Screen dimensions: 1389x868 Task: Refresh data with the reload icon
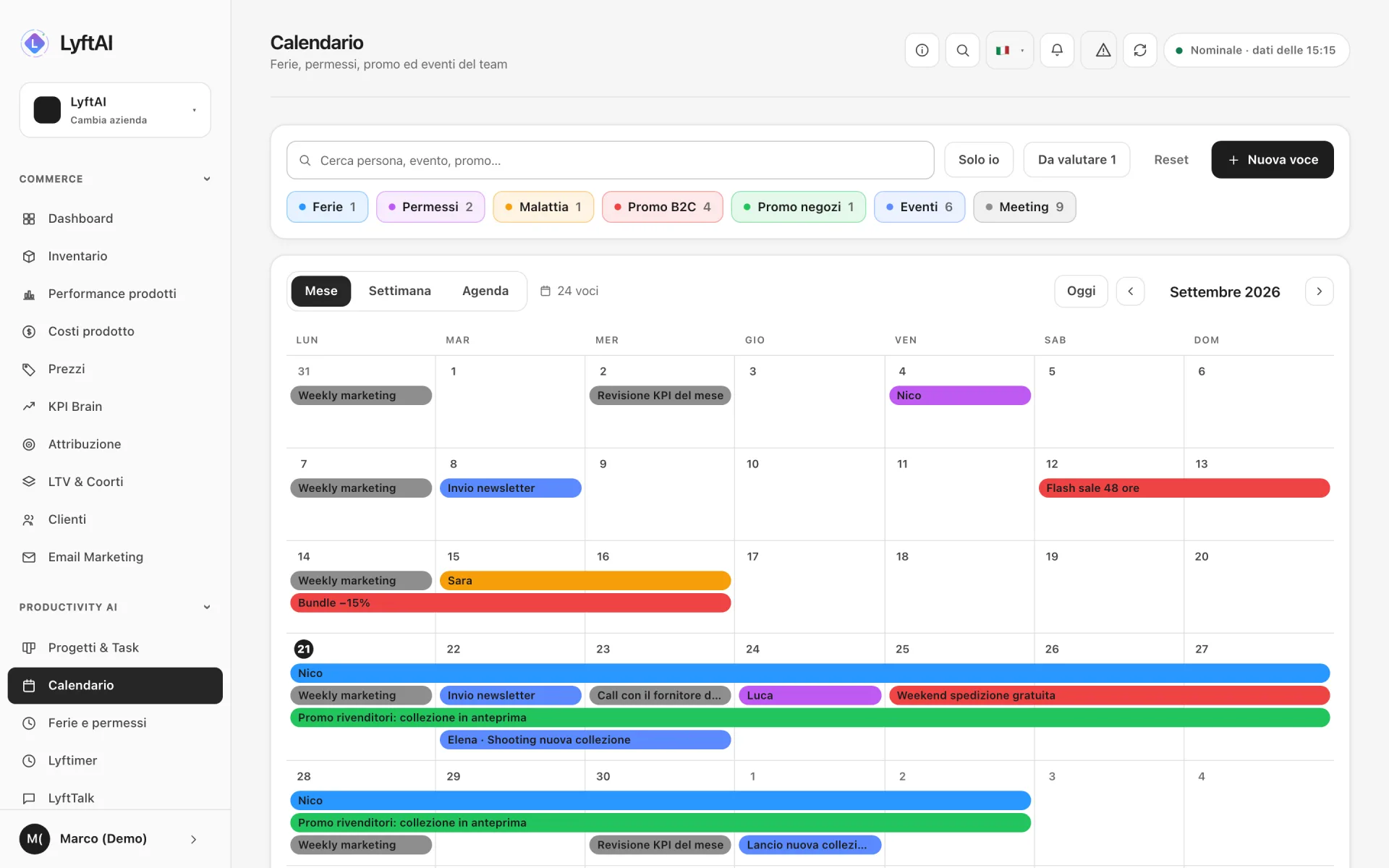pyautogui.click(x=1140, y=51)
